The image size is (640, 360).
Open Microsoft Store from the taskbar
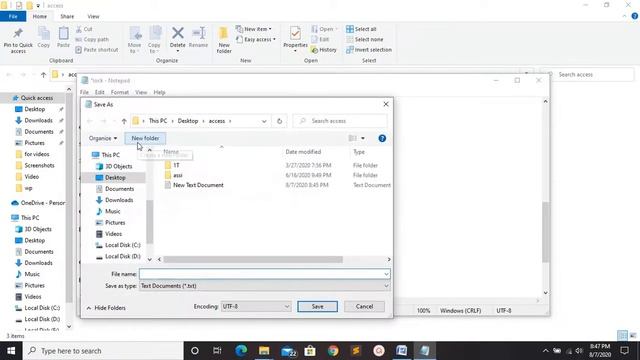point(310,351)
